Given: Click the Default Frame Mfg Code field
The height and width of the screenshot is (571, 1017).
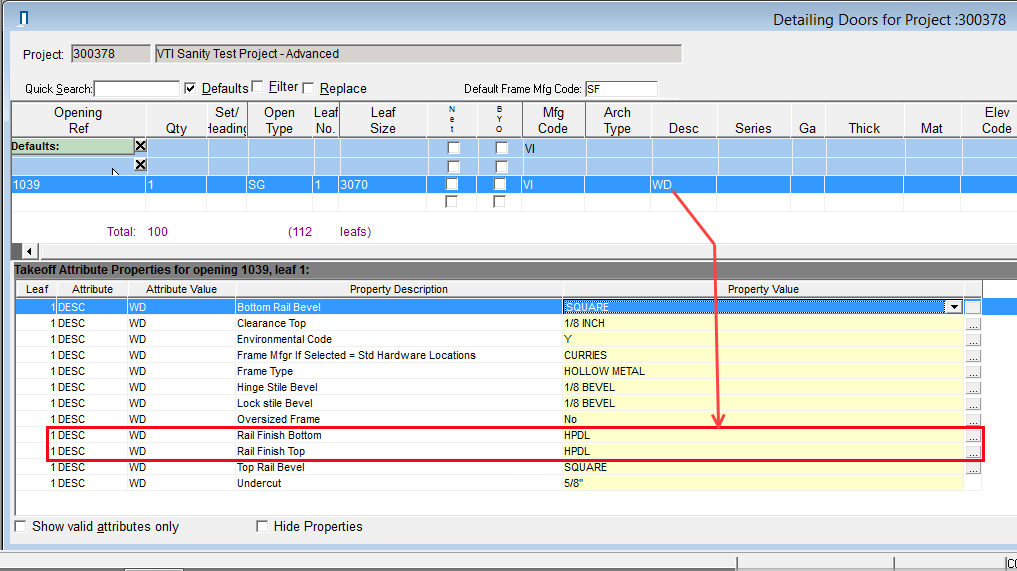Looking at the screenshot, I should [x=621, y=89].
